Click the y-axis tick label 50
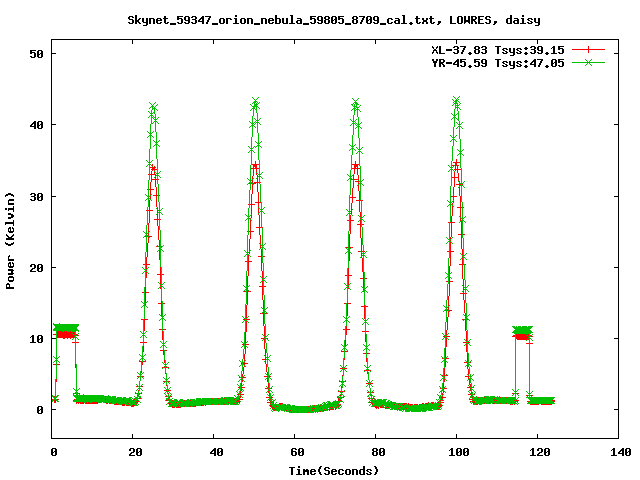The image size is (640, 480). pyautogui.click(x=36, y=54)
